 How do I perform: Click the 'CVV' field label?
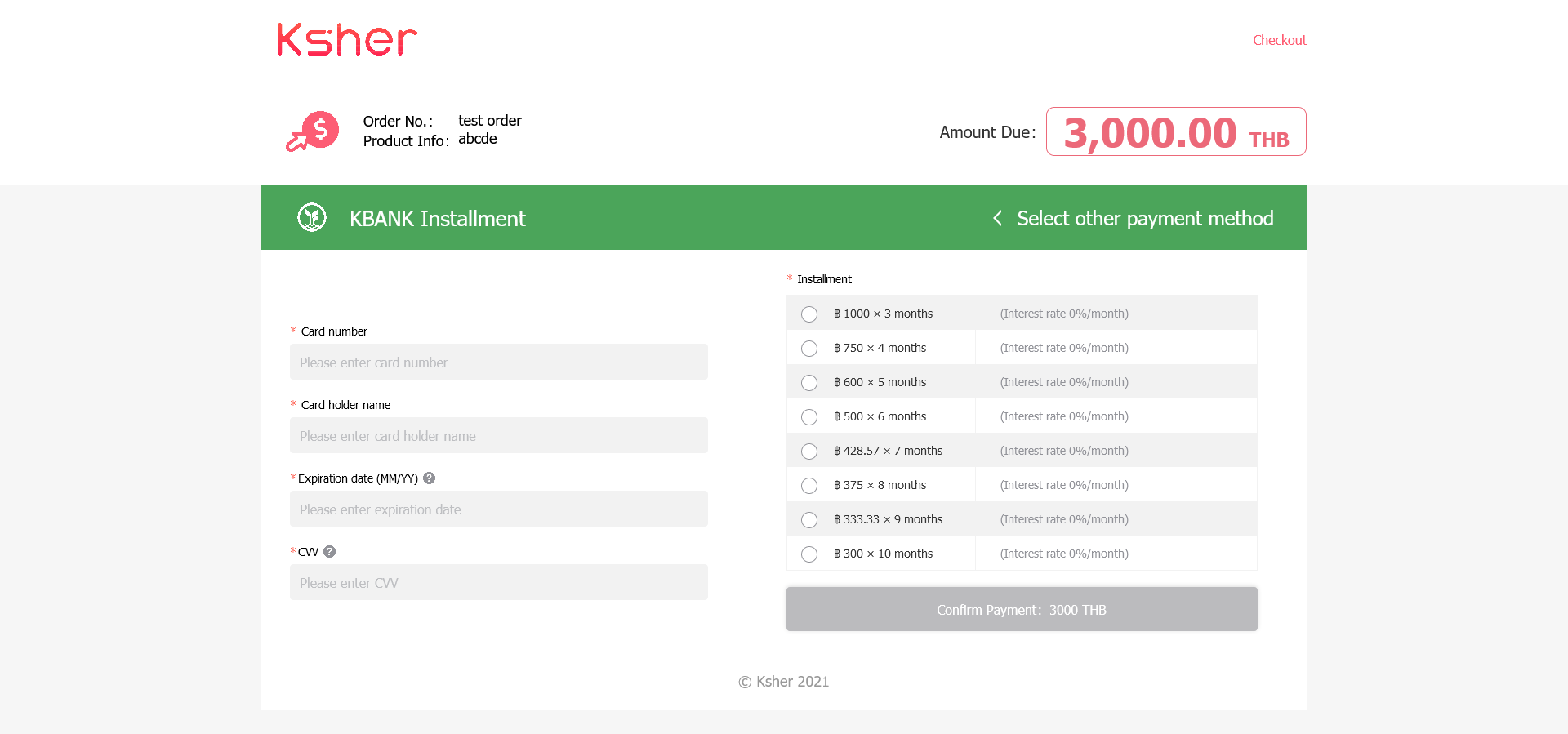click(308, 552)
